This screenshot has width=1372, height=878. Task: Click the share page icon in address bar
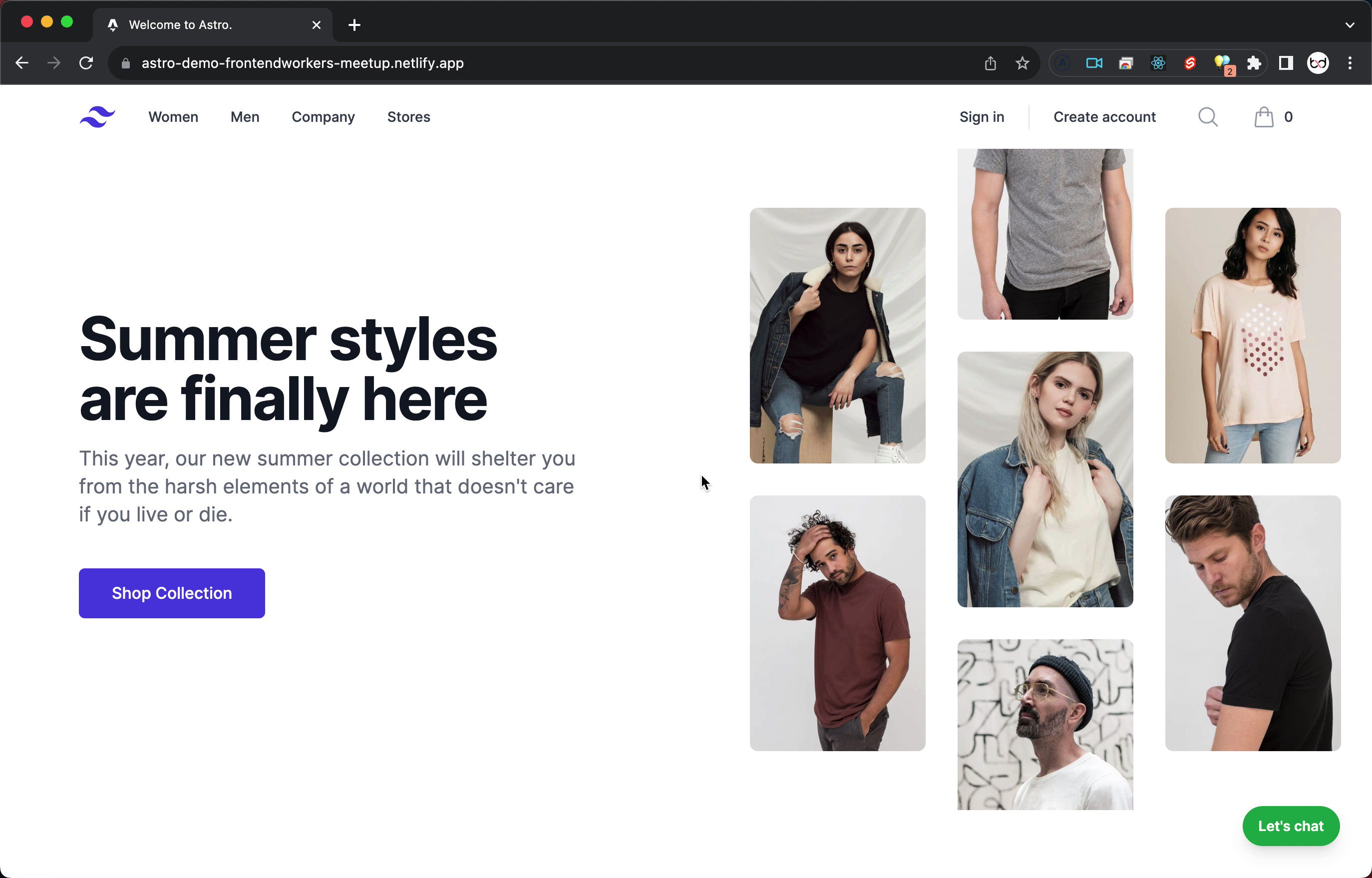(x=990, y=63)
